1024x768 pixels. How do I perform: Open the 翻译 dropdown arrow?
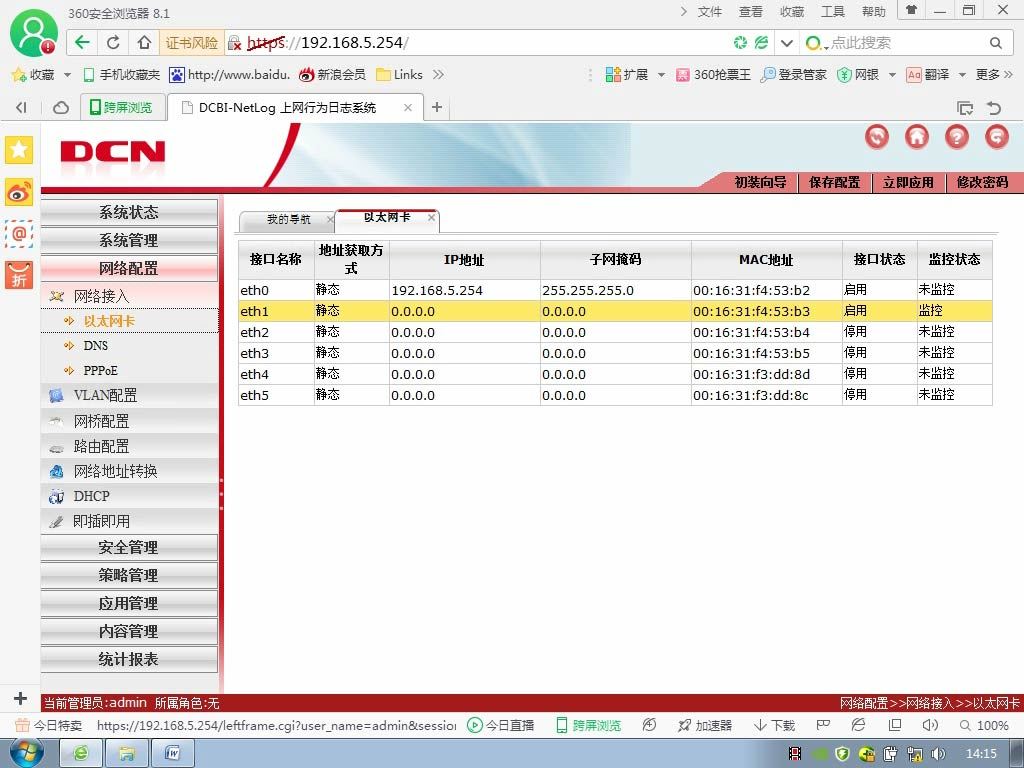(x=962, y=74)
